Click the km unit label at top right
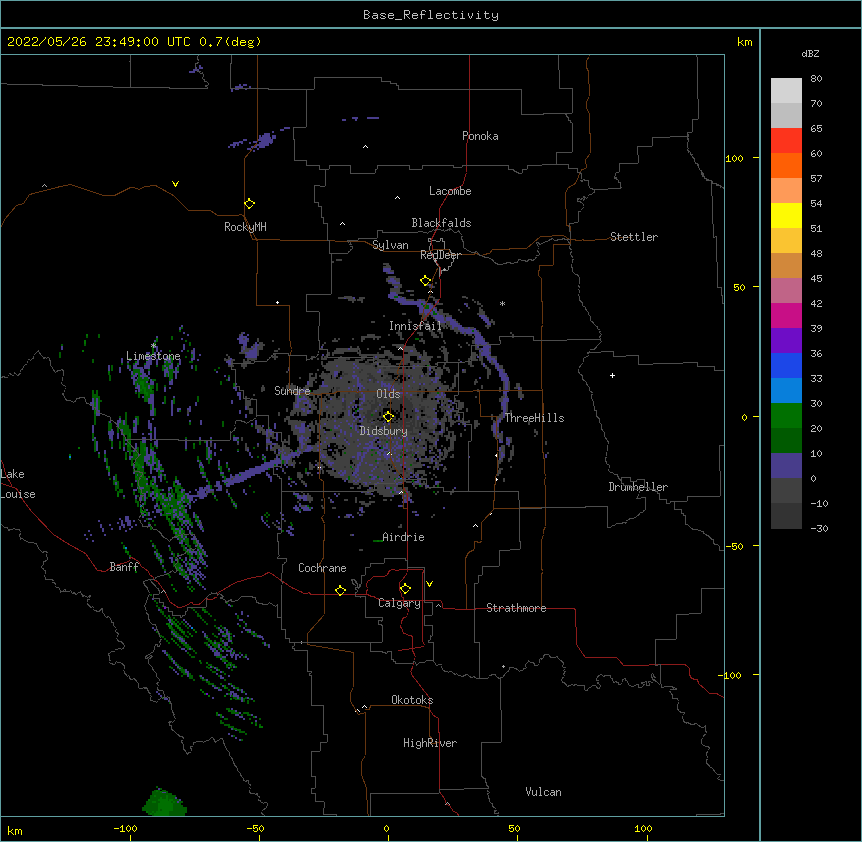Image resolution: width=862 pixels, height=842 pixels. [x=744, y=42]
